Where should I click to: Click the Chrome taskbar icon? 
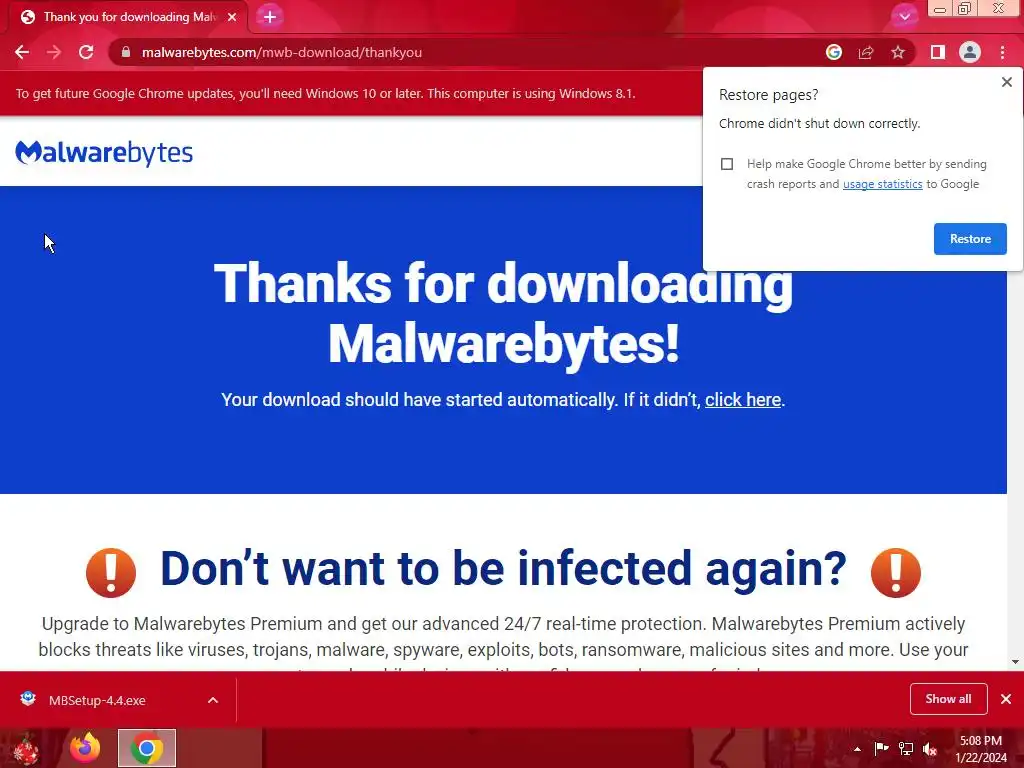click(x=147, y=748)
